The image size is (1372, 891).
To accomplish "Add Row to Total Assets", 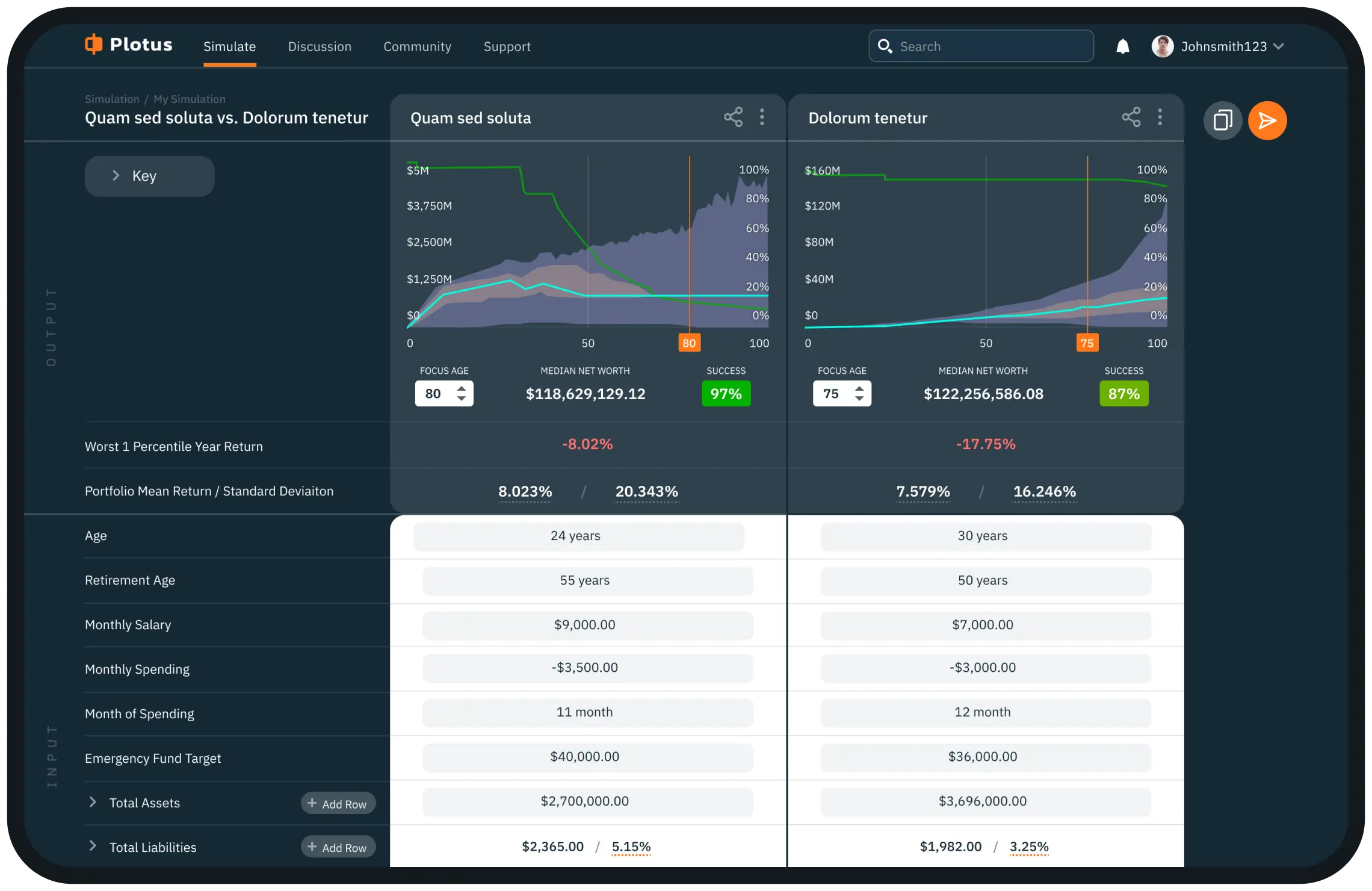I will (338, 803).
